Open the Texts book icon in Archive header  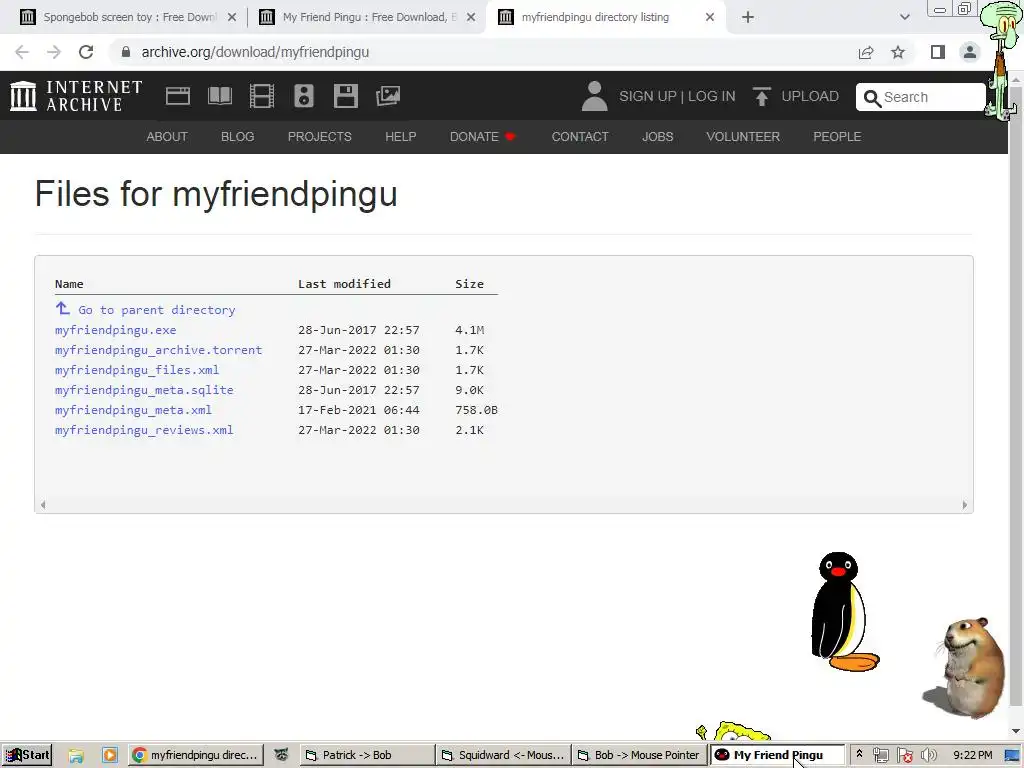point(219,96)
